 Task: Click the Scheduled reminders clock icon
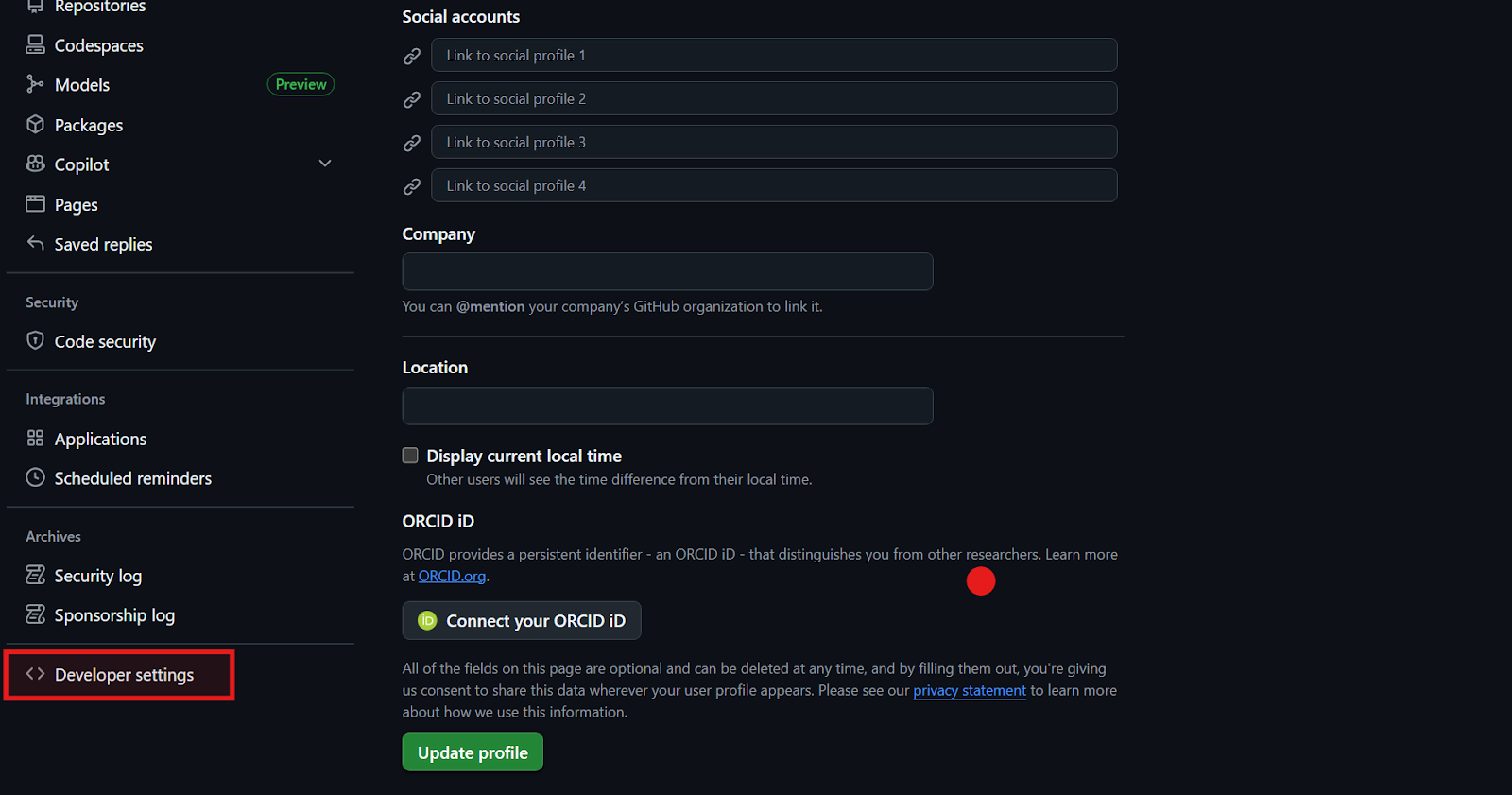[x=35, y=478]
